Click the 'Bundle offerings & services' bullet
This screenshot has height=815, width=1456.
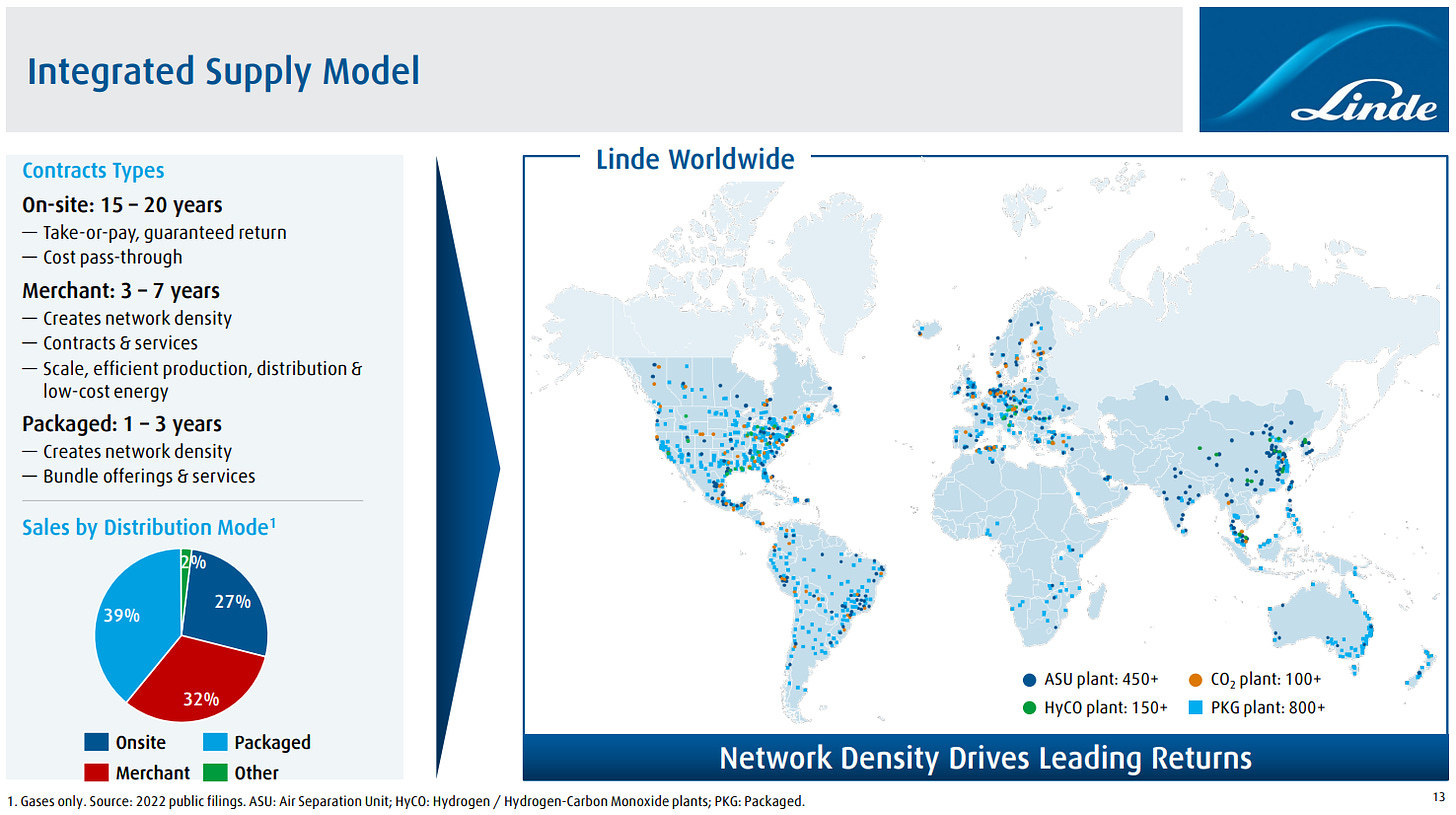pyautogui.click(x=138, y=477)
